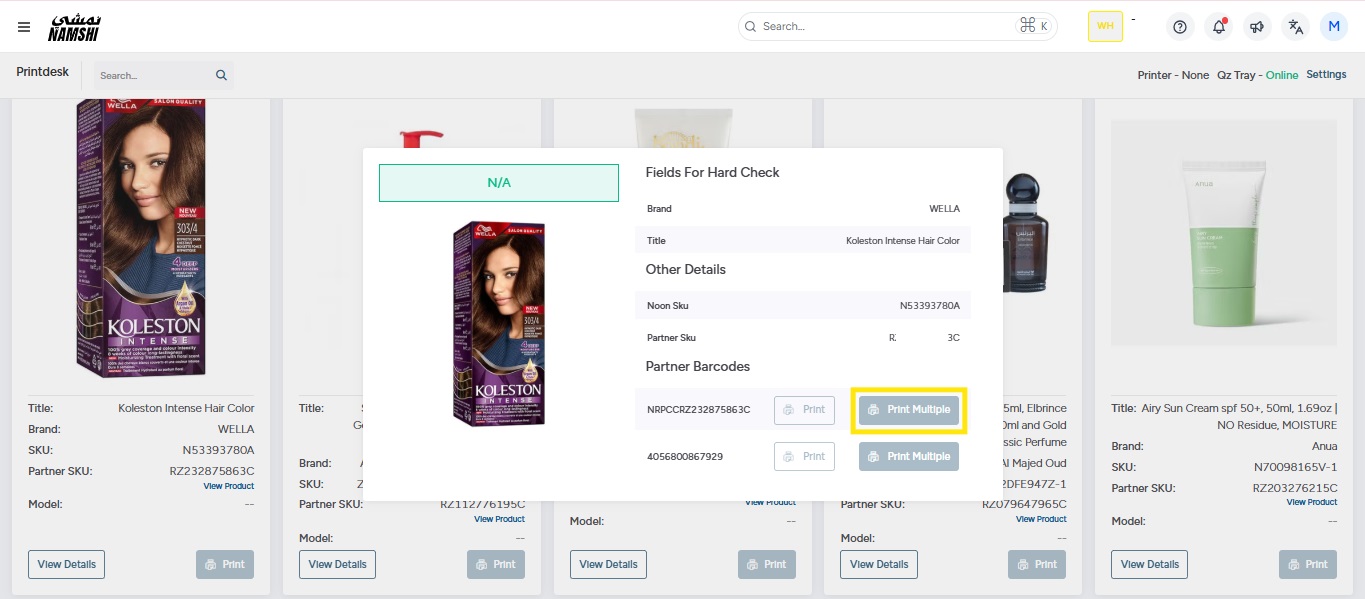Open the user profile avatar M
The image size is (1365, 599).
click(1334, 27)
